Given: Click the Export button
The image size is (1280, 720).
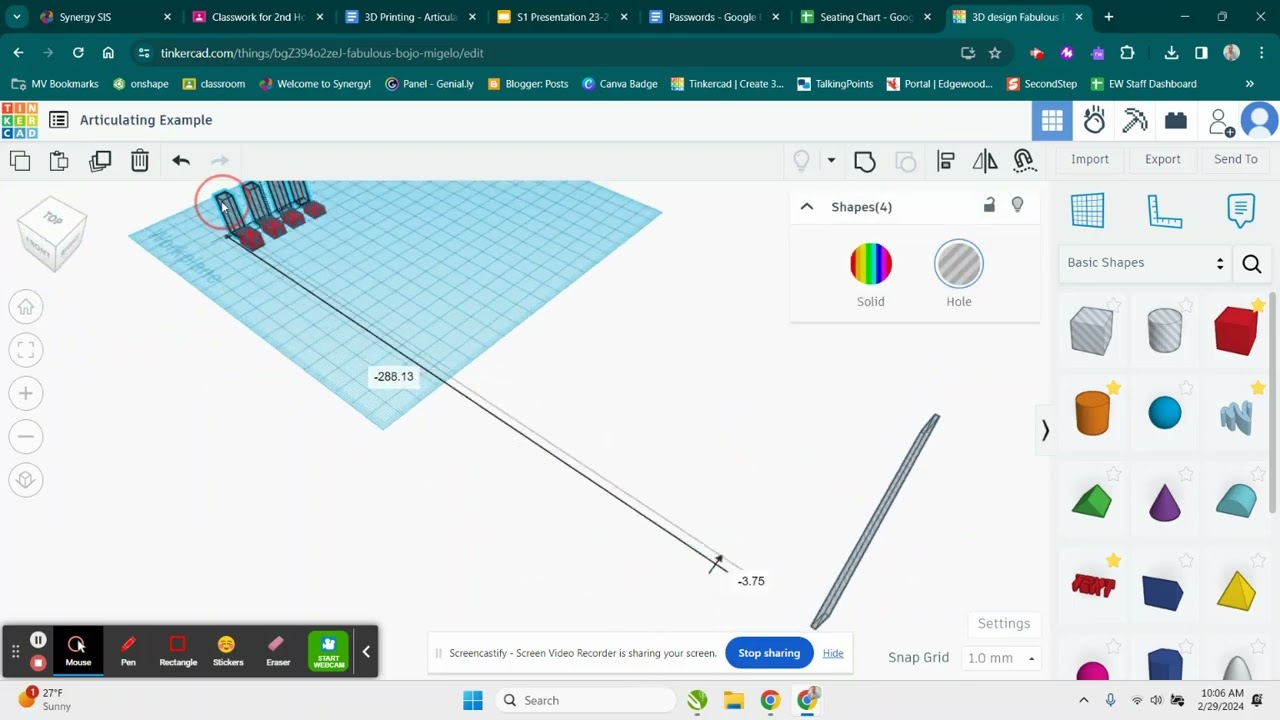Looking at the screenshot, I should [x=1163, y=159].
